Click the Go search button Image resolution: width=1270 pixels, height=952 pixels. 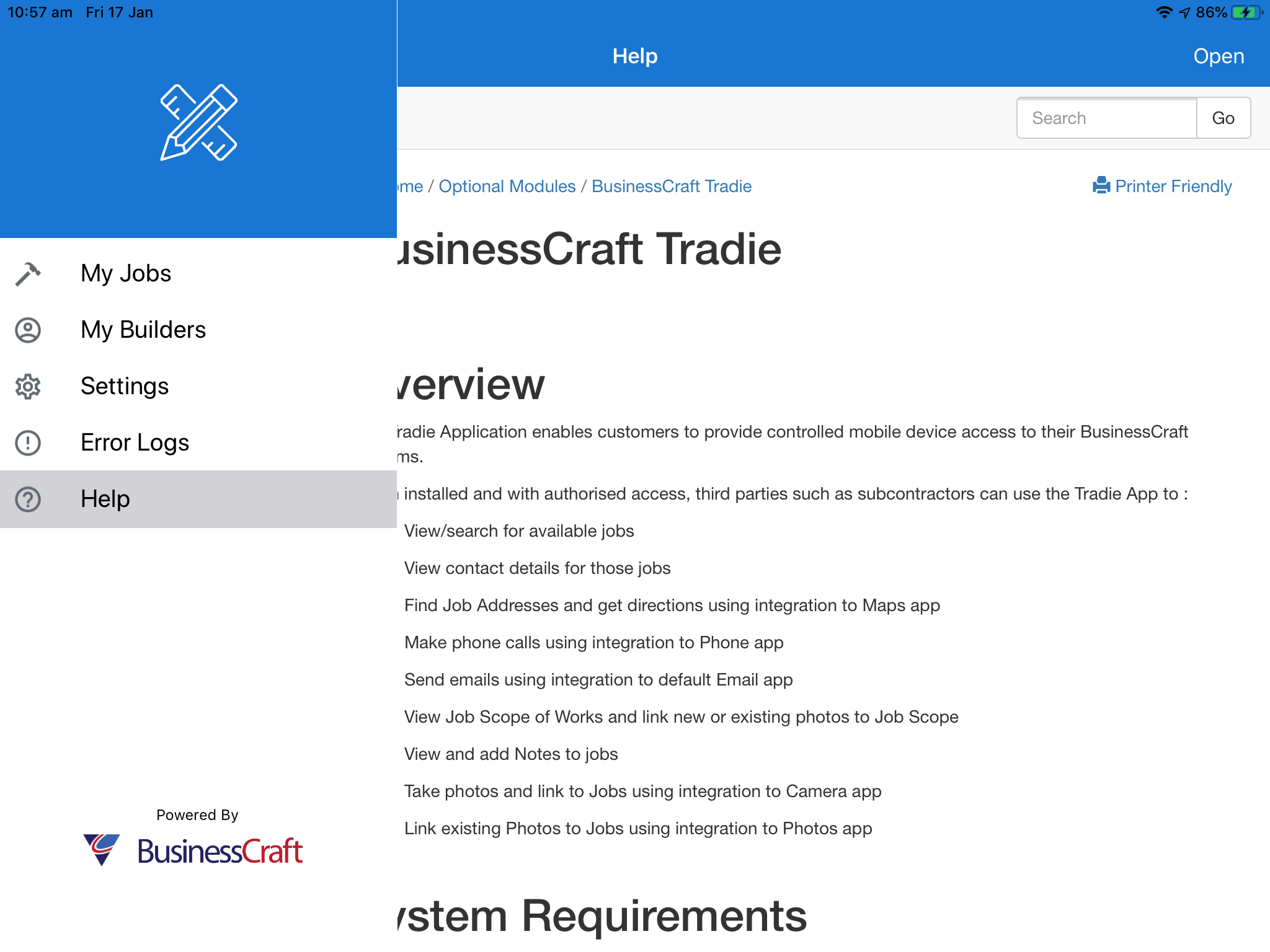[1223, 118]
